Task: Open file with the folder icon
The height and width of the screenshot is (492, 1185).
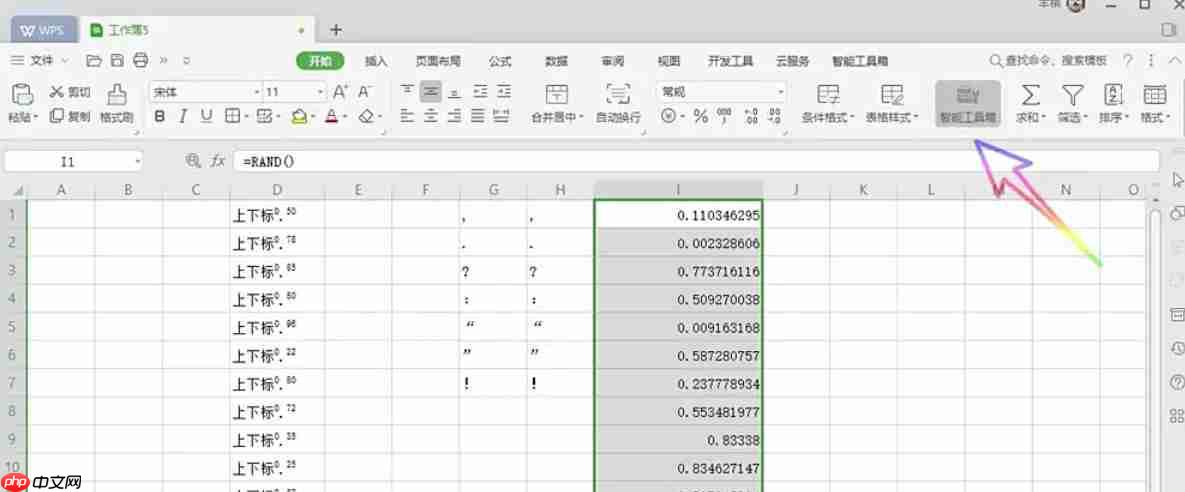Action: 94,60
